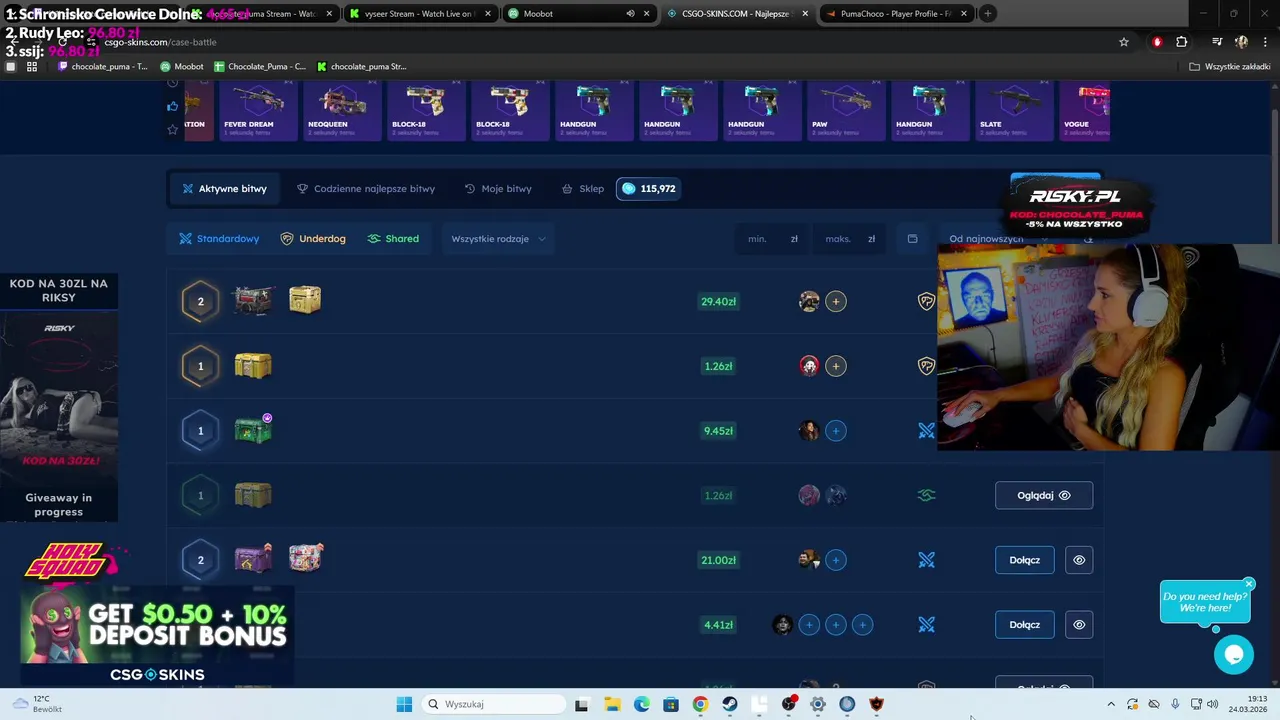Join the empty slot in the 21.00zł battle

click(836, 560)
